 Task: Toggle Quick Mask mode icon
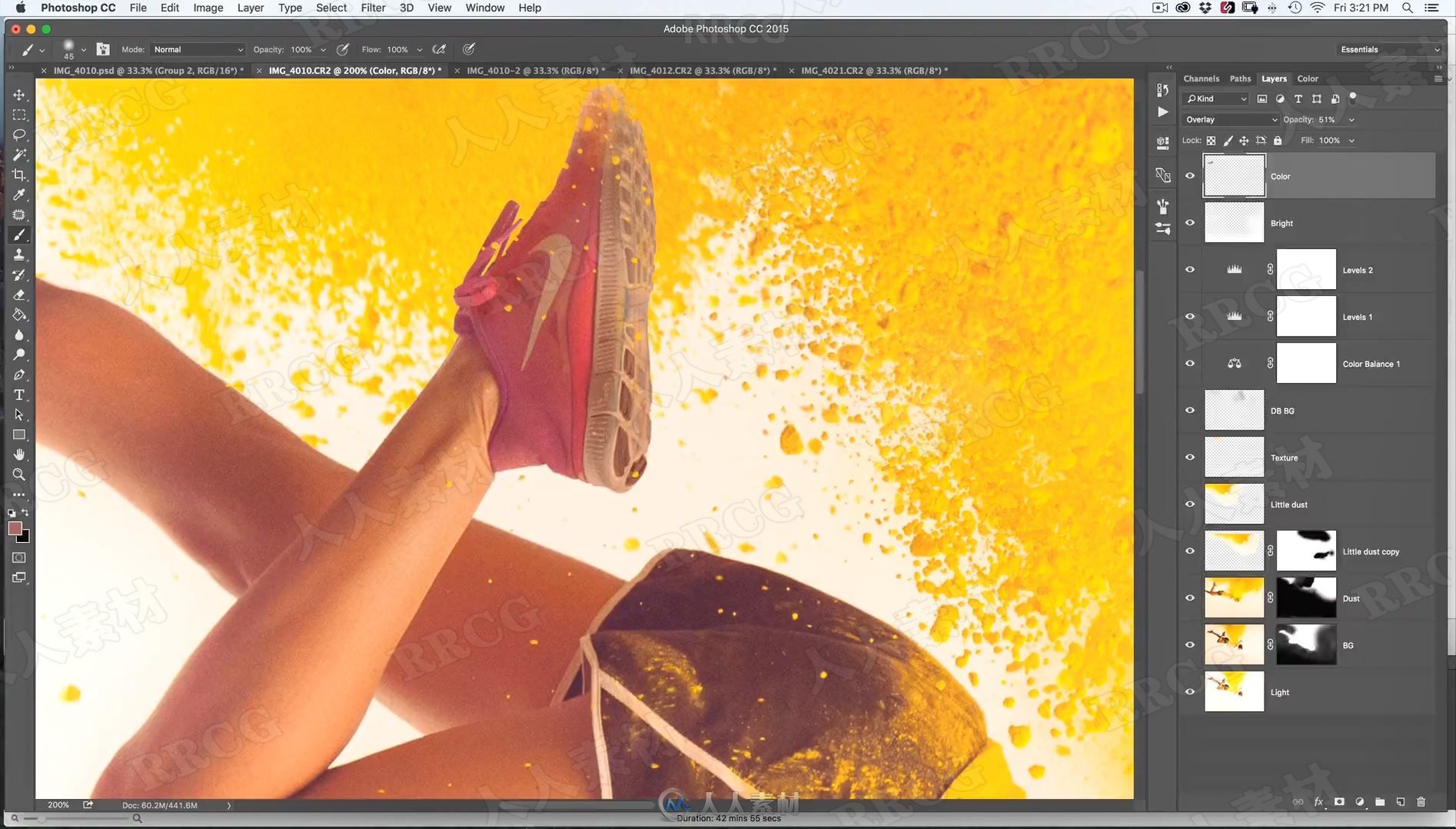[19, 558]
